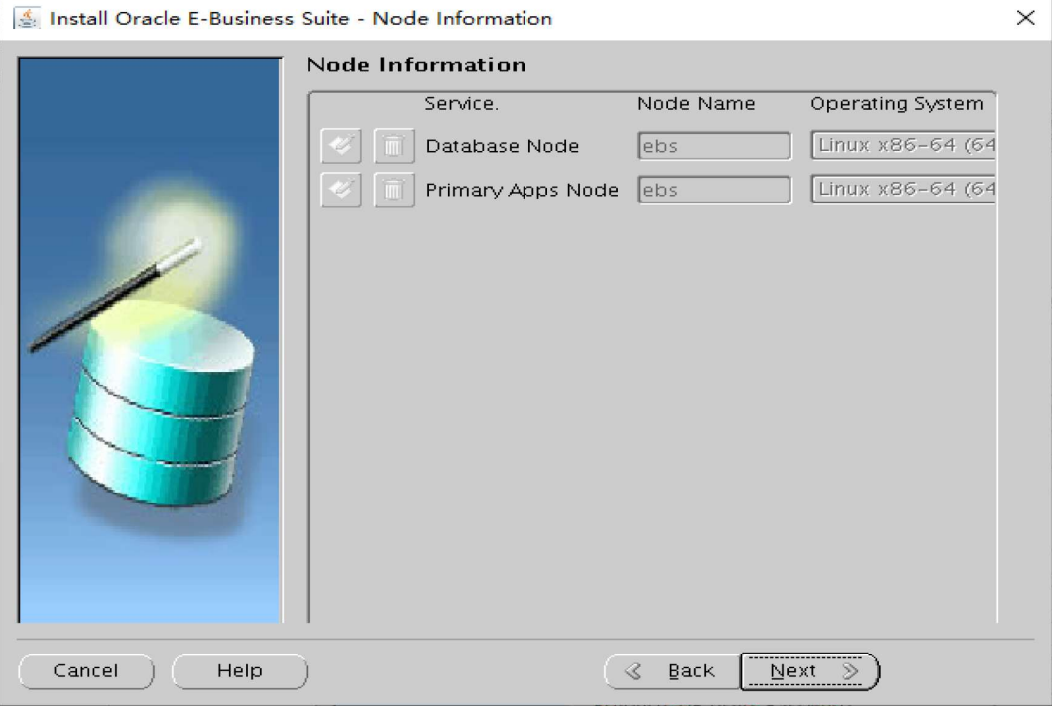Click the database wizard wand illustration
This screenshot has height=706, width=1052.
(x=150, y=340)
